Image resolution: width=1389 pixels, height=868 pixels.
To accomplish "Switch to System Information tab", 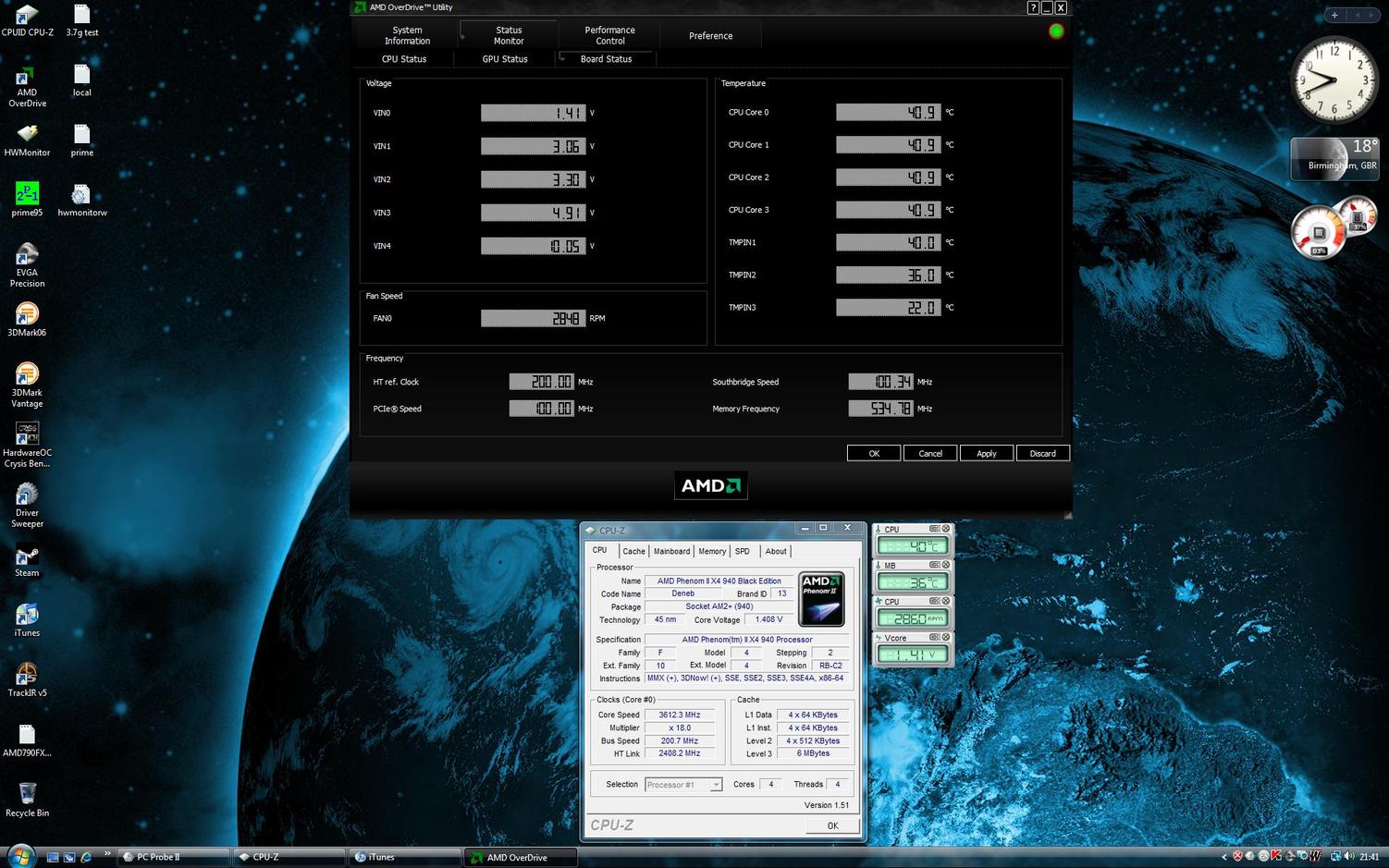I will [407, 35].
